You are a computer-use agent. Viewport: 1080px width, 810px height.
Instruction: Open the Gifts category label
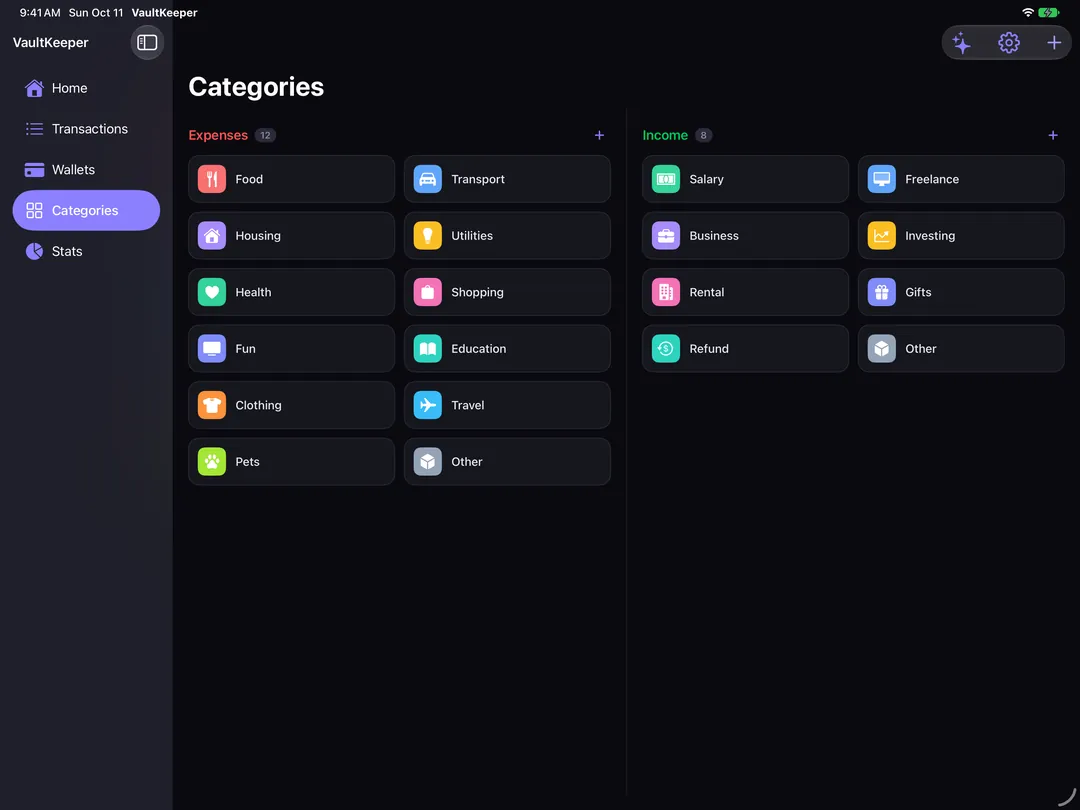coord(917,292)
